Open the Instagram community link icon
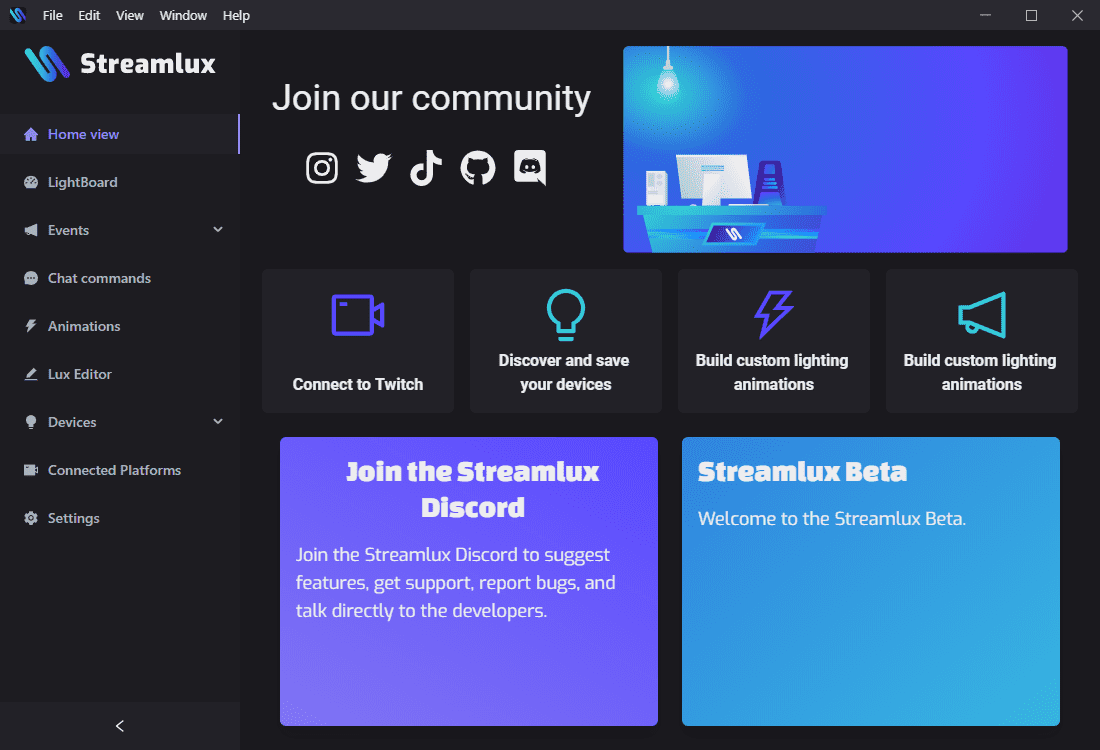This screenshot has height=750, width=1100. click(x=322, y=168)
